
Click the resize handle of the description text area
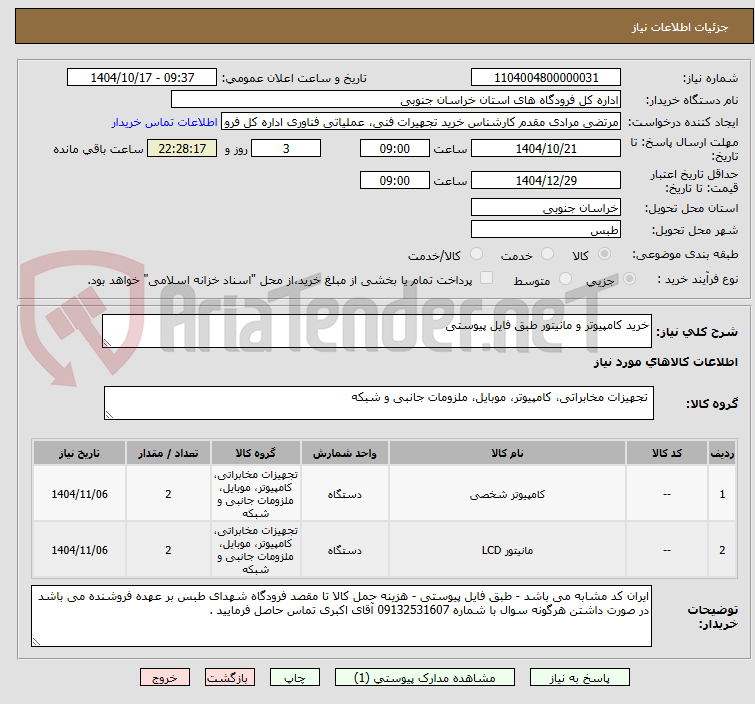(x=107, y=342)
